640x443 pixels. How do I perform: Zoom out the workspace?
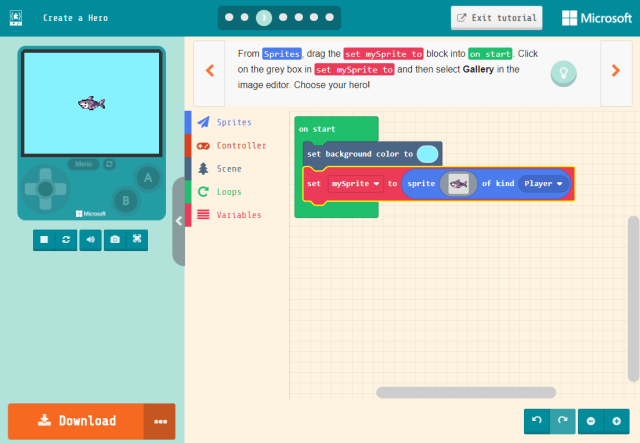pyautogui.click(x=591, y=421)
